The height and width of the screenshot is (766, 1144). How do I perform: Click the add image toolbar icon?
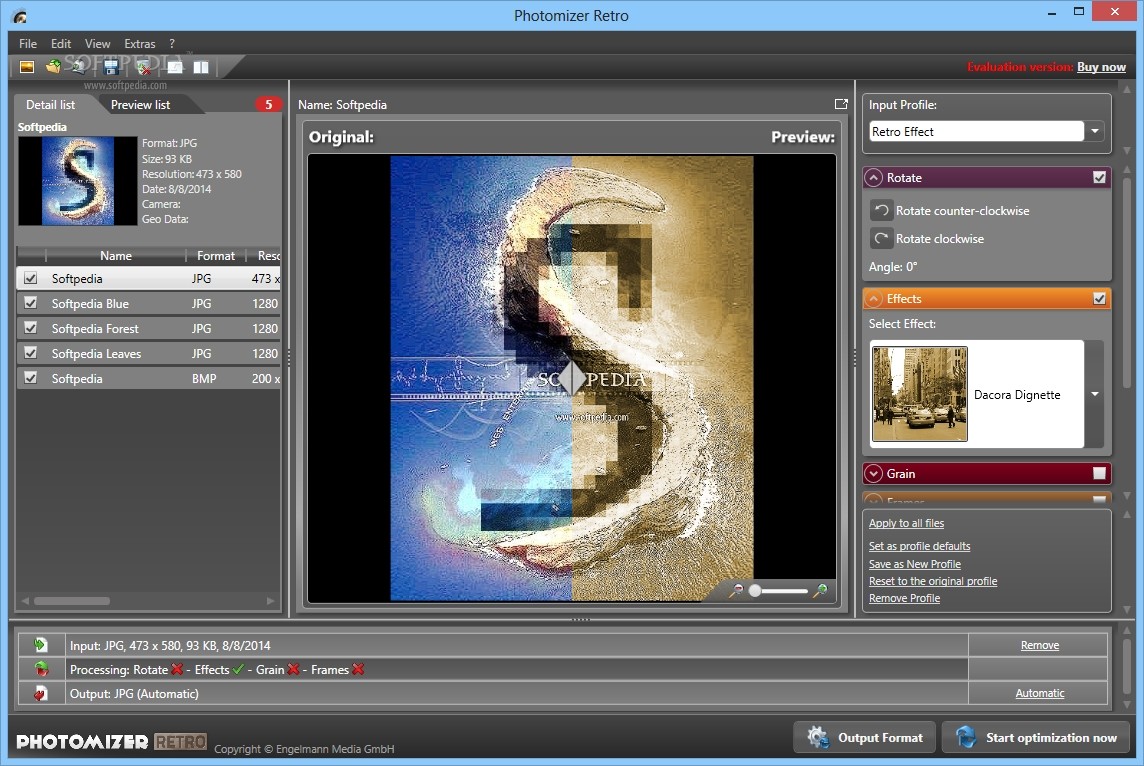(x=27, y=67)
